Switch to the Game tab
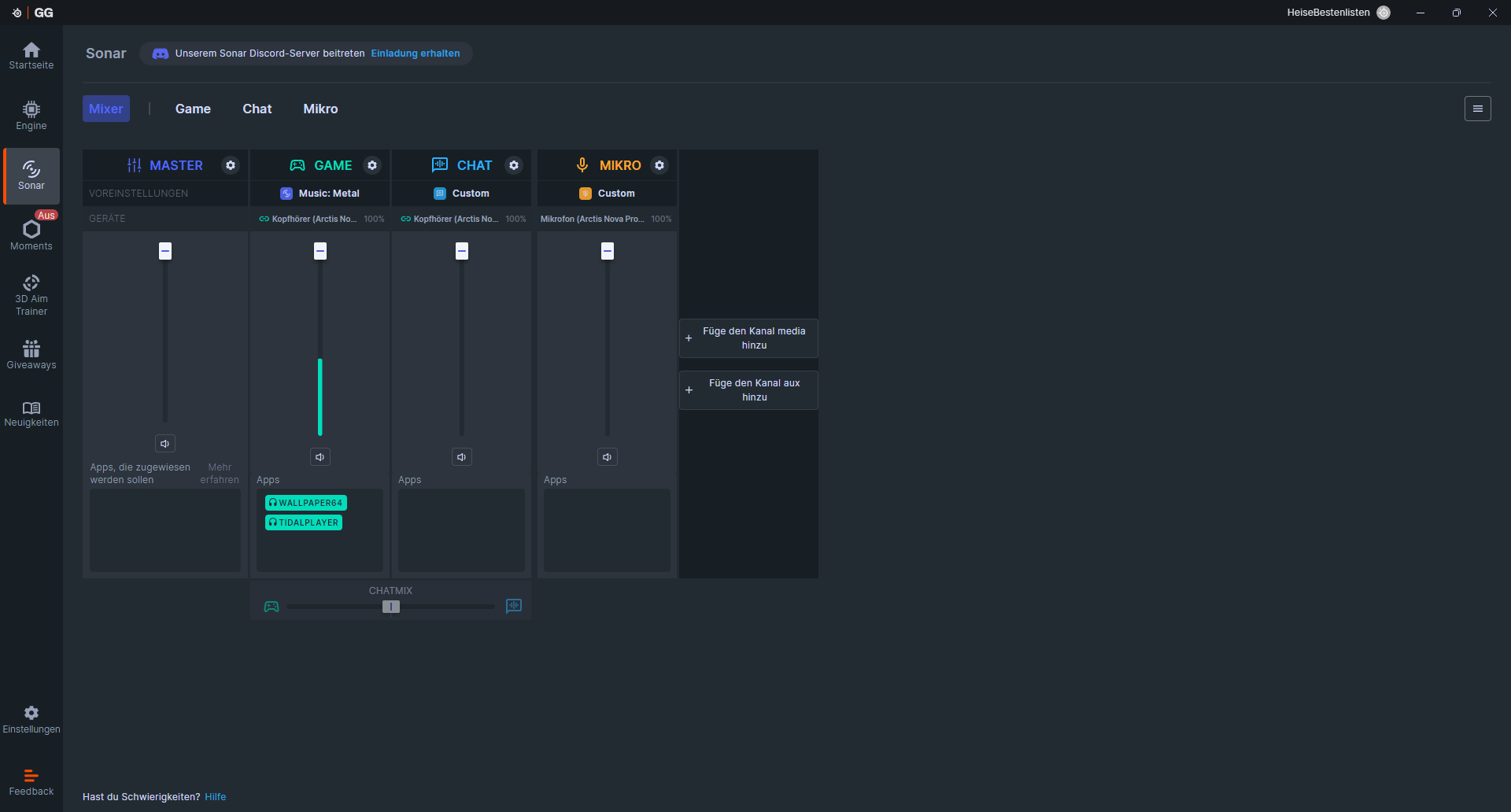The height and width of the screenshot is (812, 1511). (x=193, y=109)
